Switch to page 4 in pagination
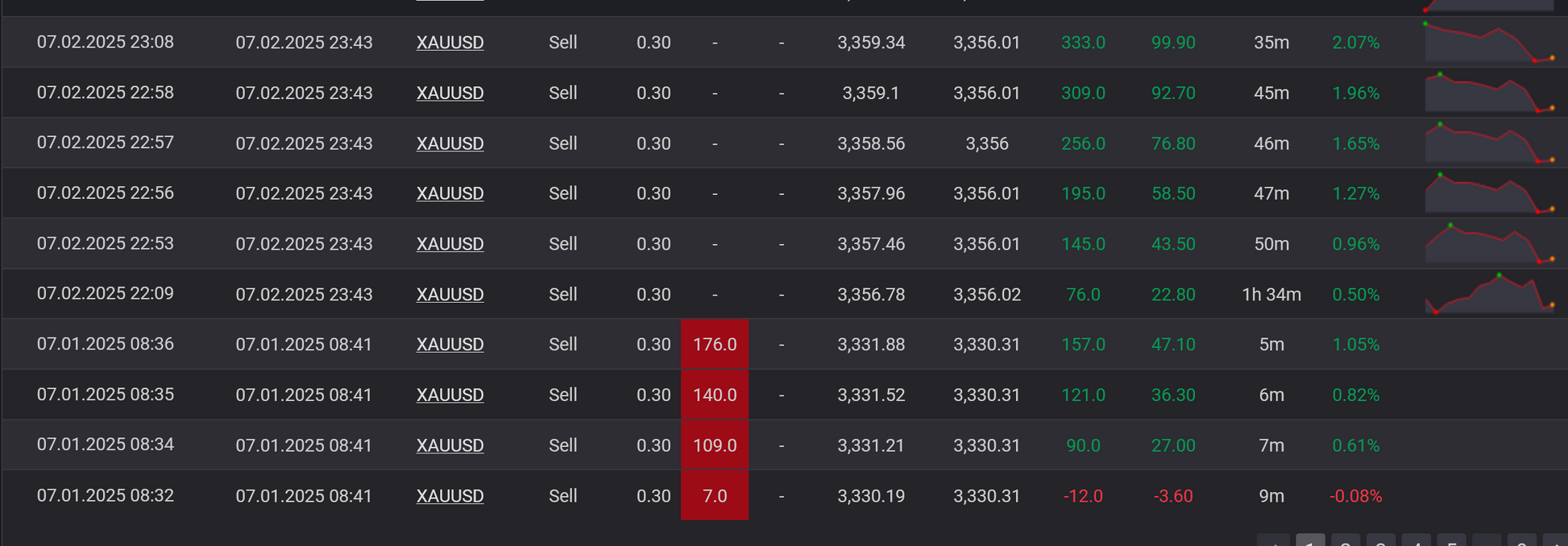 tap(1416, 541)
